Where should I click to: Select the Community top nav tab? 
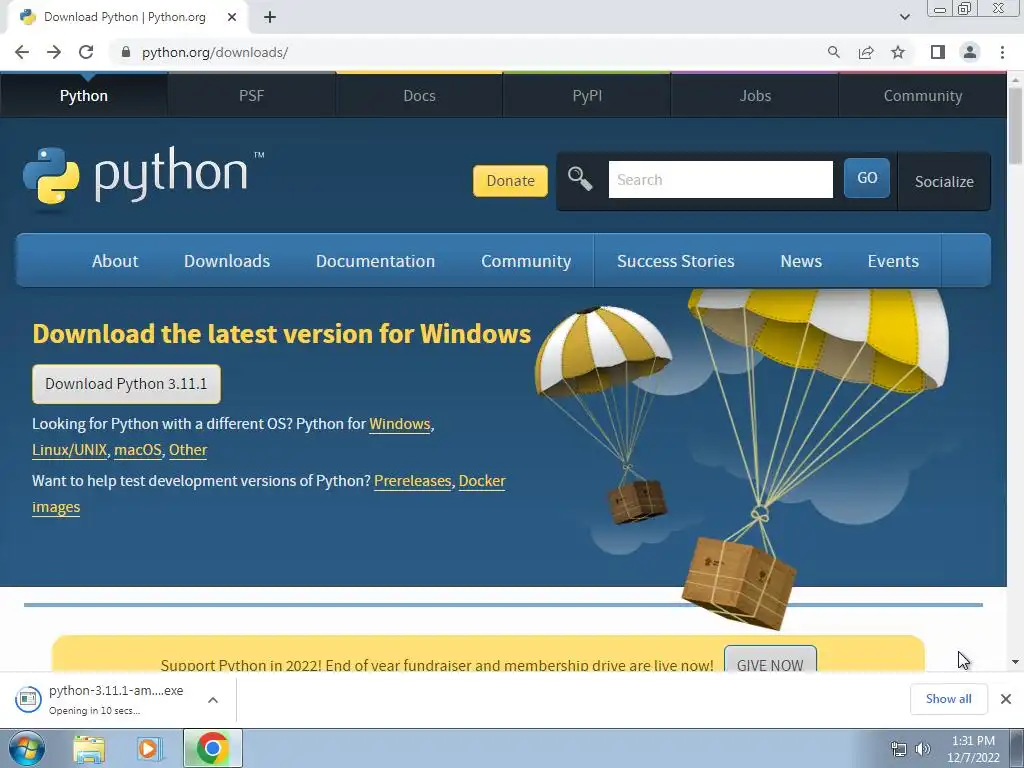click(x=923, y=95)
